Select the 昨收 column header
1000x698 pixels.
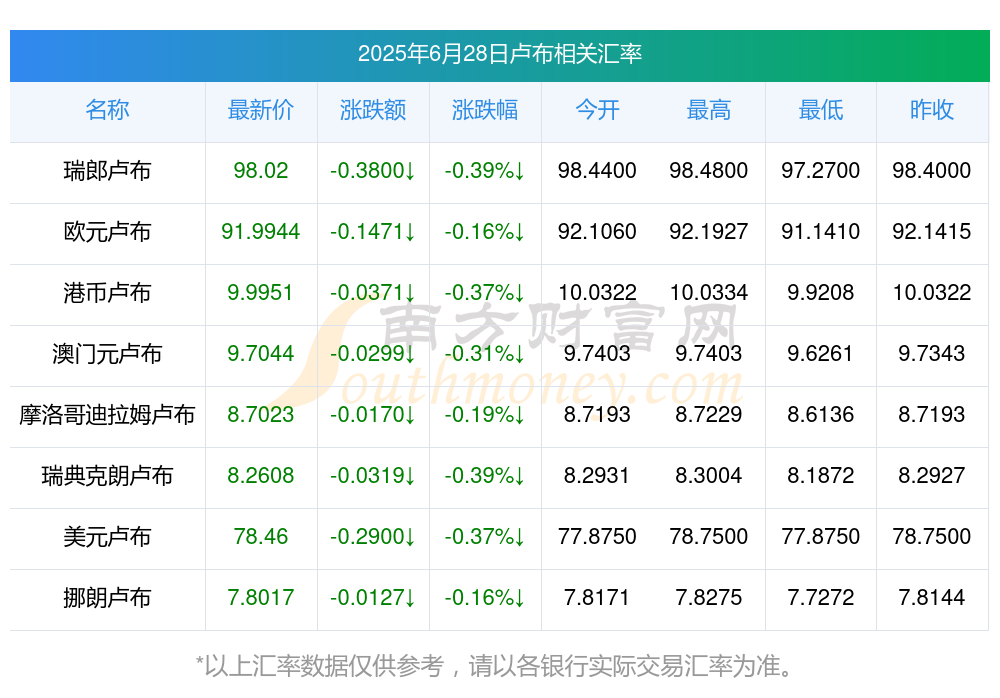point(932,110)
